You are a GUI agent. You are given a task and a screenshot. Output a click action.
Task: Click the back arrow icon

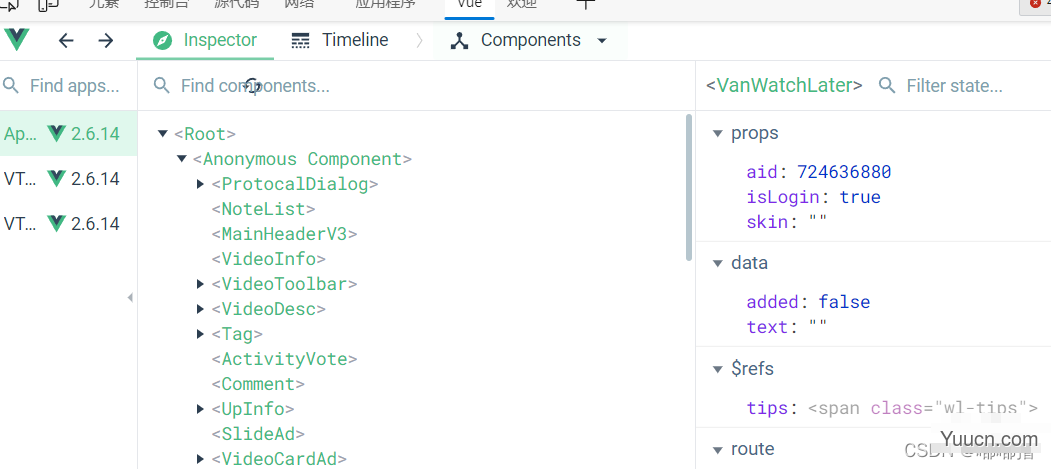point(66,40)
